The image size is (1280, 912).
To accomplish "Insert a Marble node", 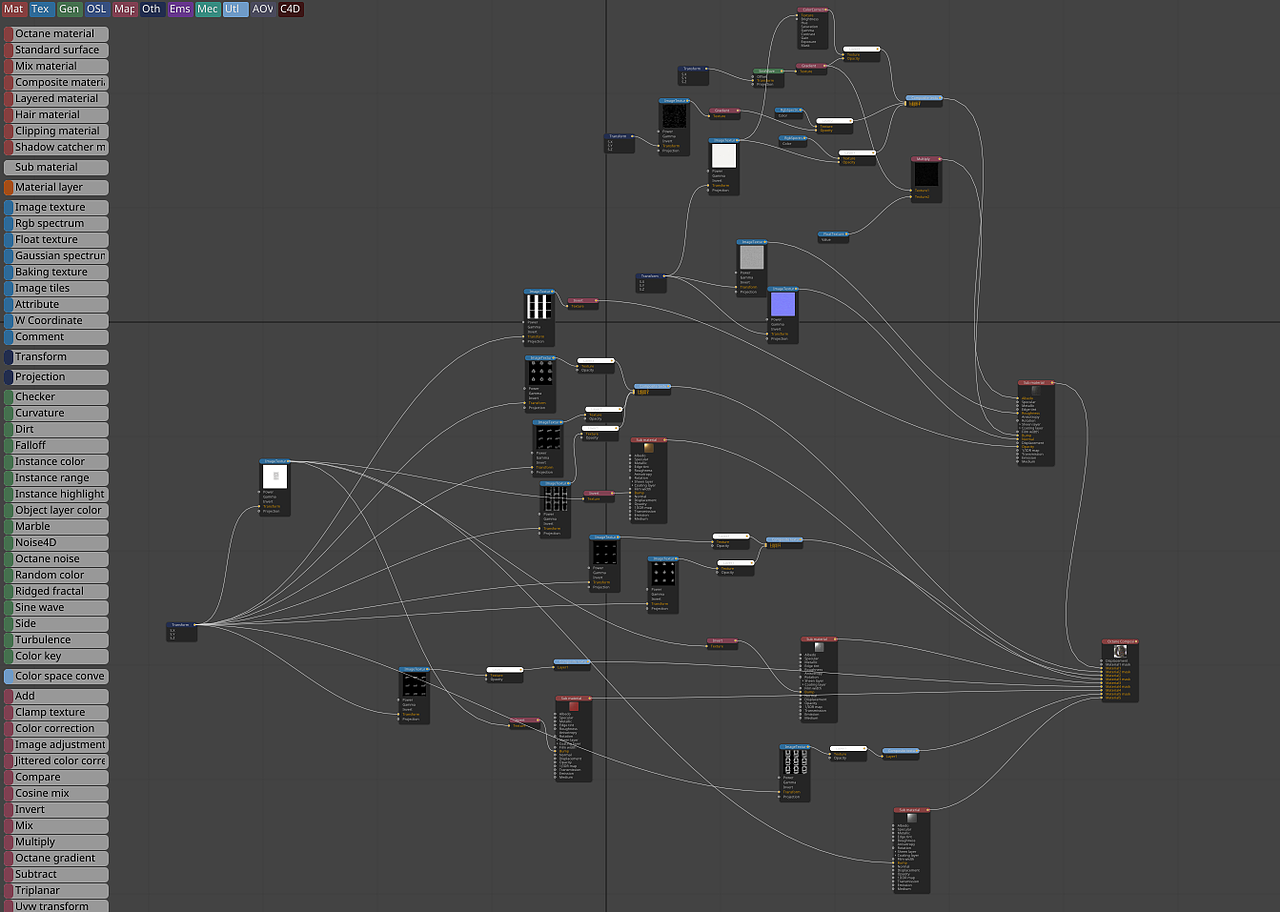I will pos(56,526).
